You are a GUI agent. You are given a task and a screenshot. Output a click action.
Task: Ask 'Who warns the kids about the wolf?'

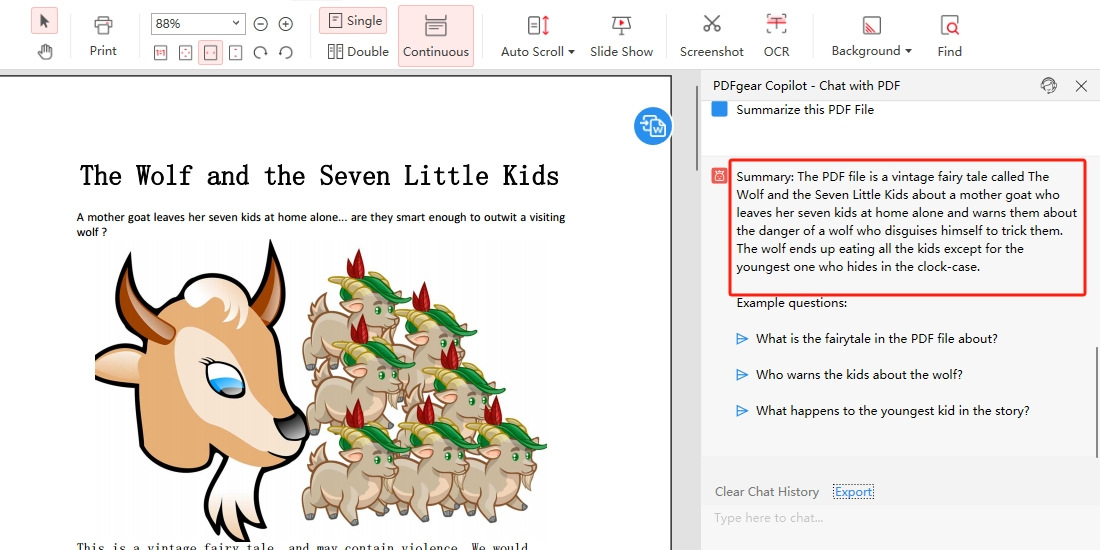pyautogui.click(x=859, y=375)
